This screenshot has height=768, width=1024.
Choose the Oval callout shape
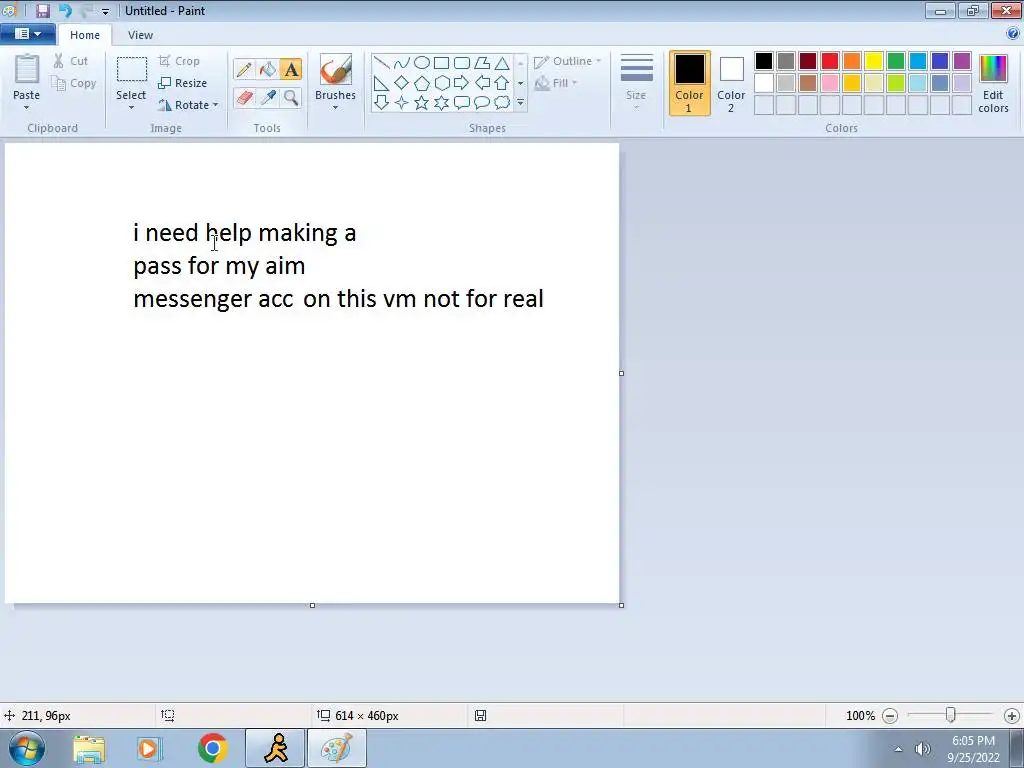[x=482, y=103]
